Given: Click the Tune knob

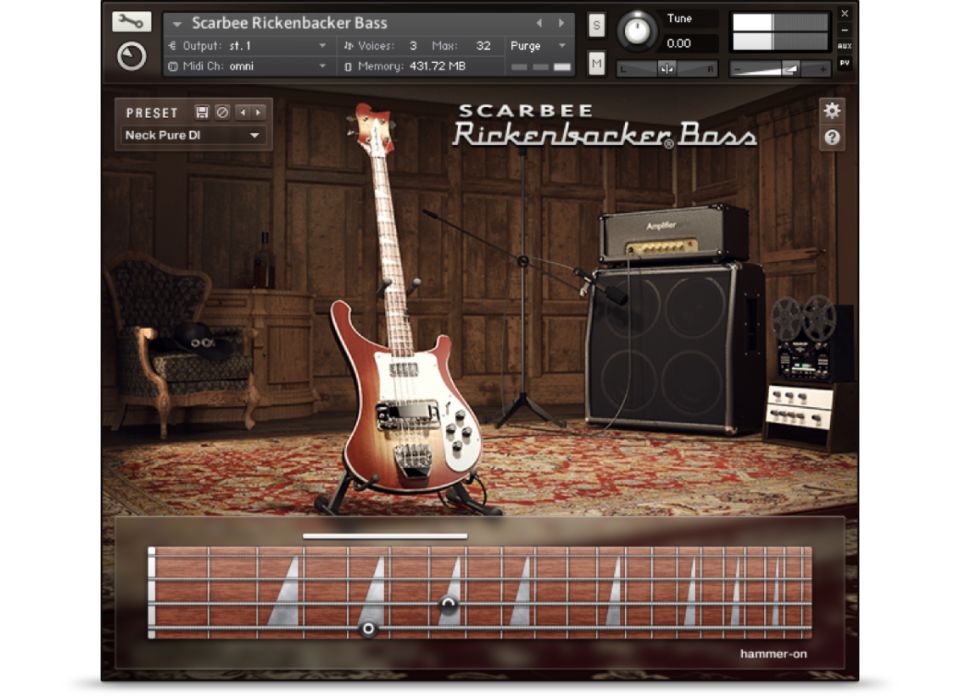Looking at the screenshot, I should pyautogui.click(x=635, y=30).
